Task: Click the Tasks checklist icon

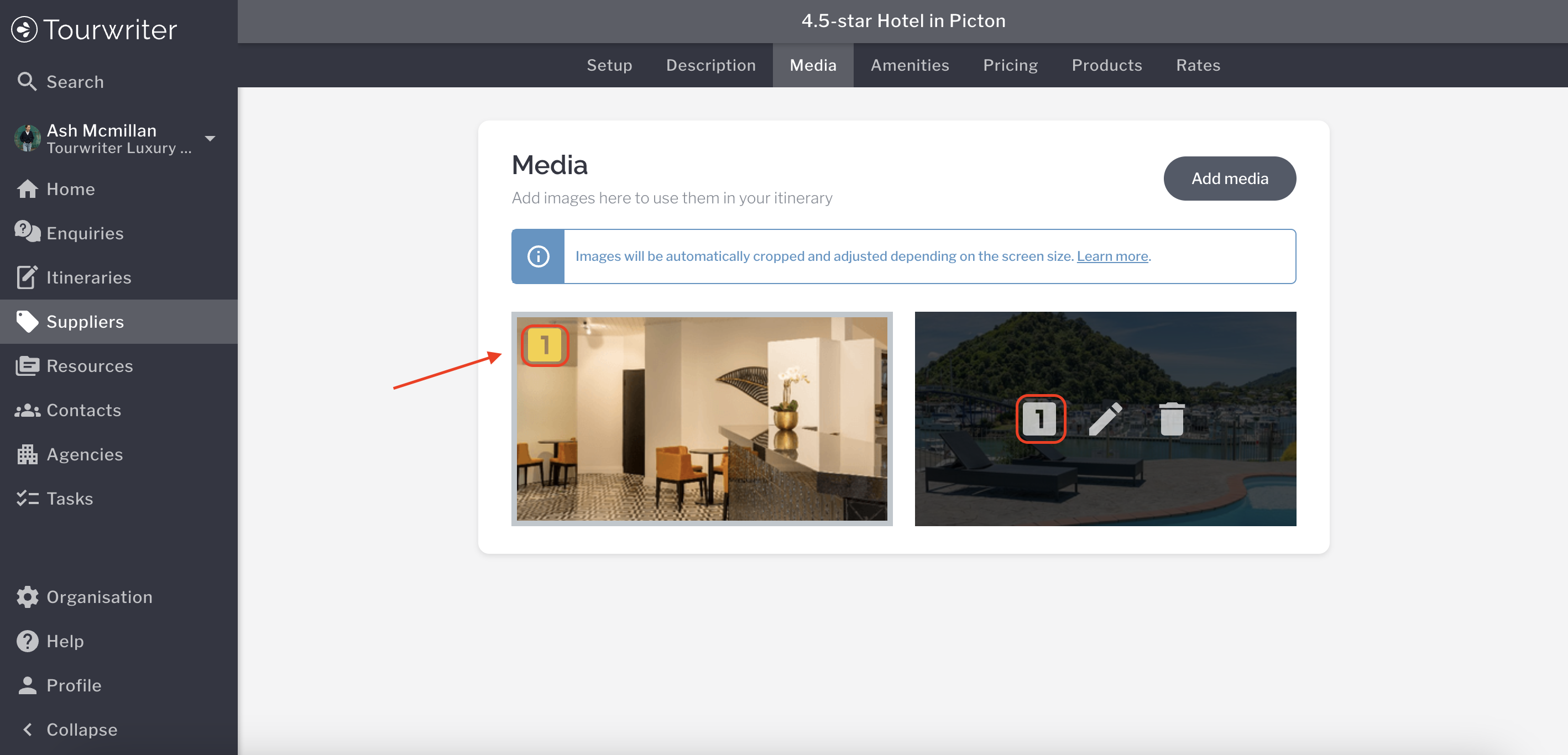Action: 27,498
